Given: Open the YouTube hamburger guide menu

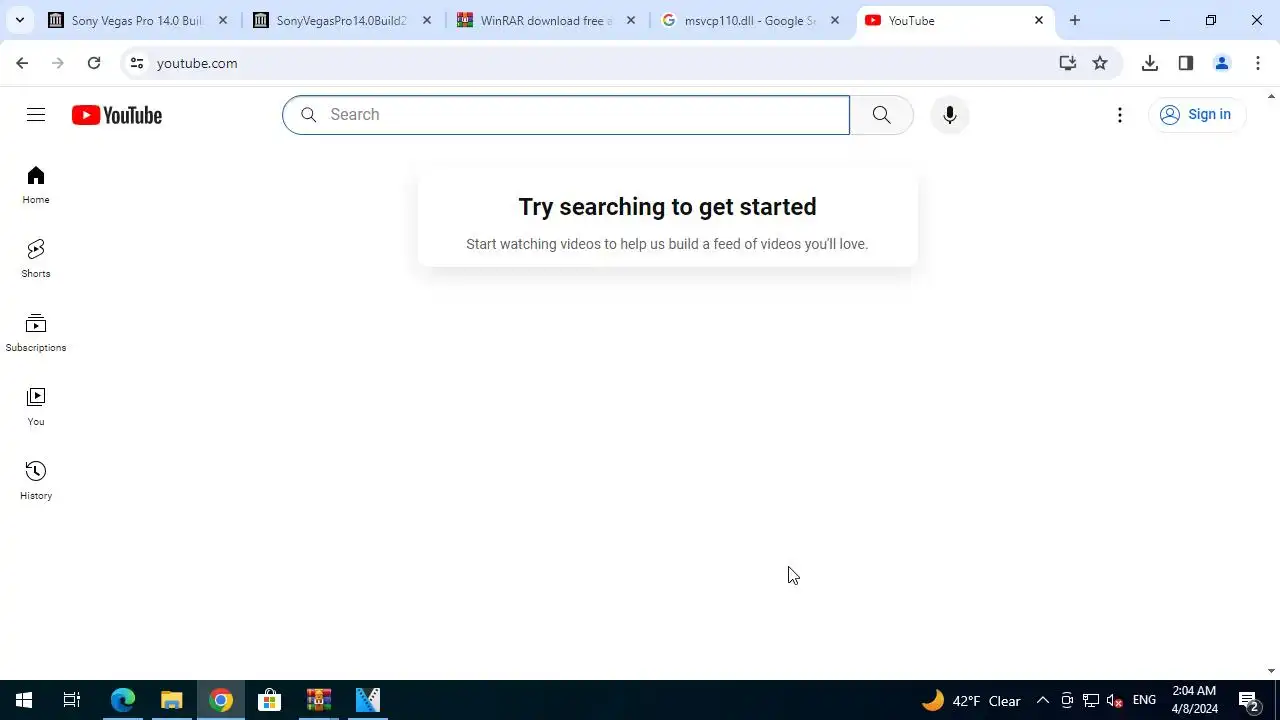Looking at the screenshot, I should click(x=36, y=115).
